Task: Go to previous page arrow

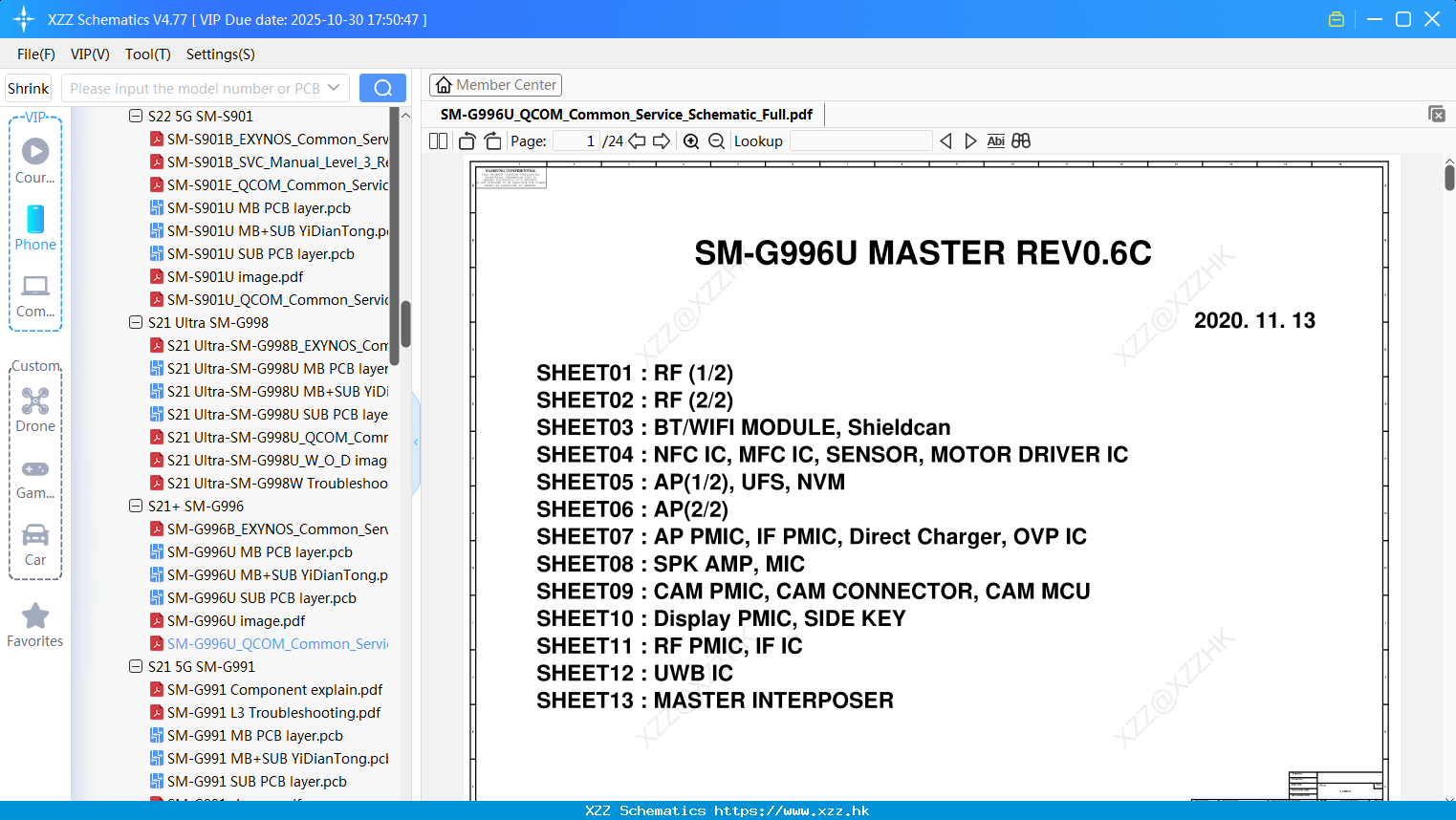Action: pos(637,140)
